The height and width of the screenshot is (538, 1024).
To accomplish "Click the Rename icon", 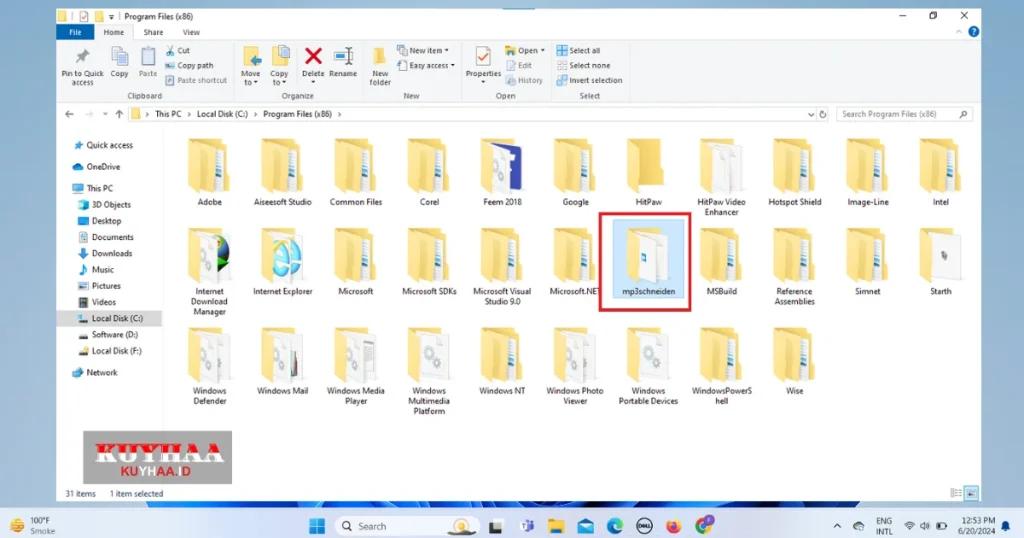I will (343, 57).
